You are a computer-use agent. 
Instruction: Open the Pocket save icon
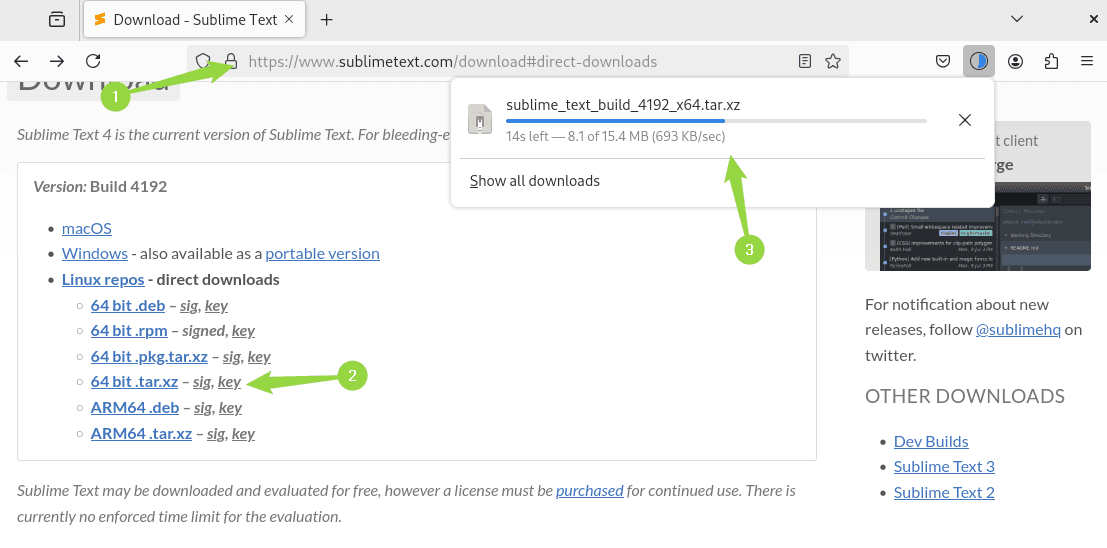pos(943,61)
